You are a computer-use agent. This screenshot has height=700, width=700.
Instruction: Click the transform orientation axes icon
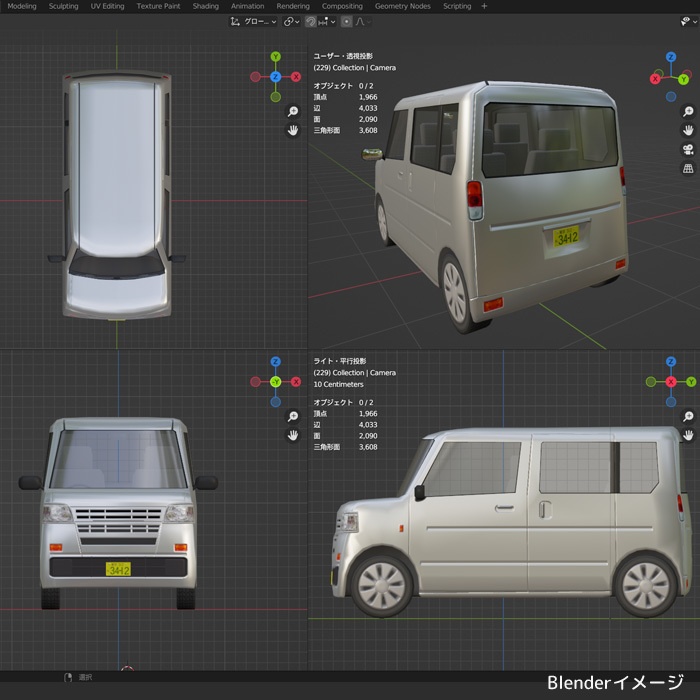point(235,21)
